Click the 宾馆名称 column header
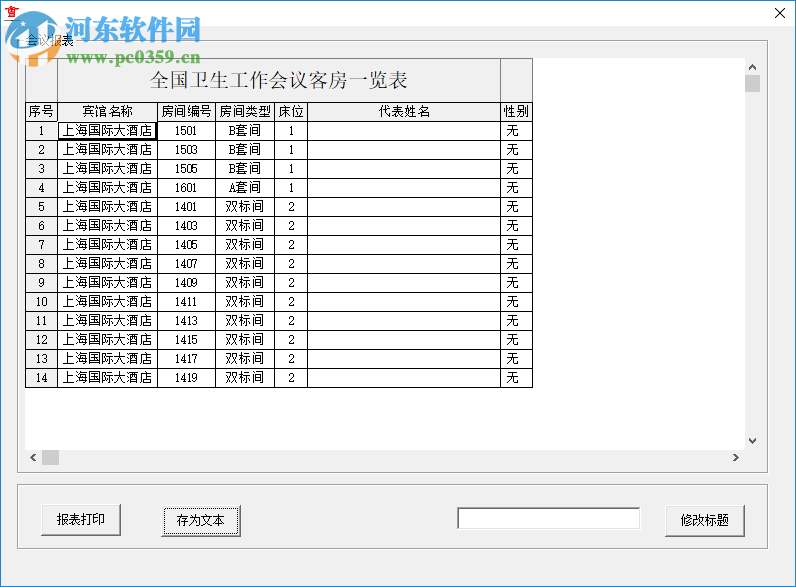 tap(108, 111)
